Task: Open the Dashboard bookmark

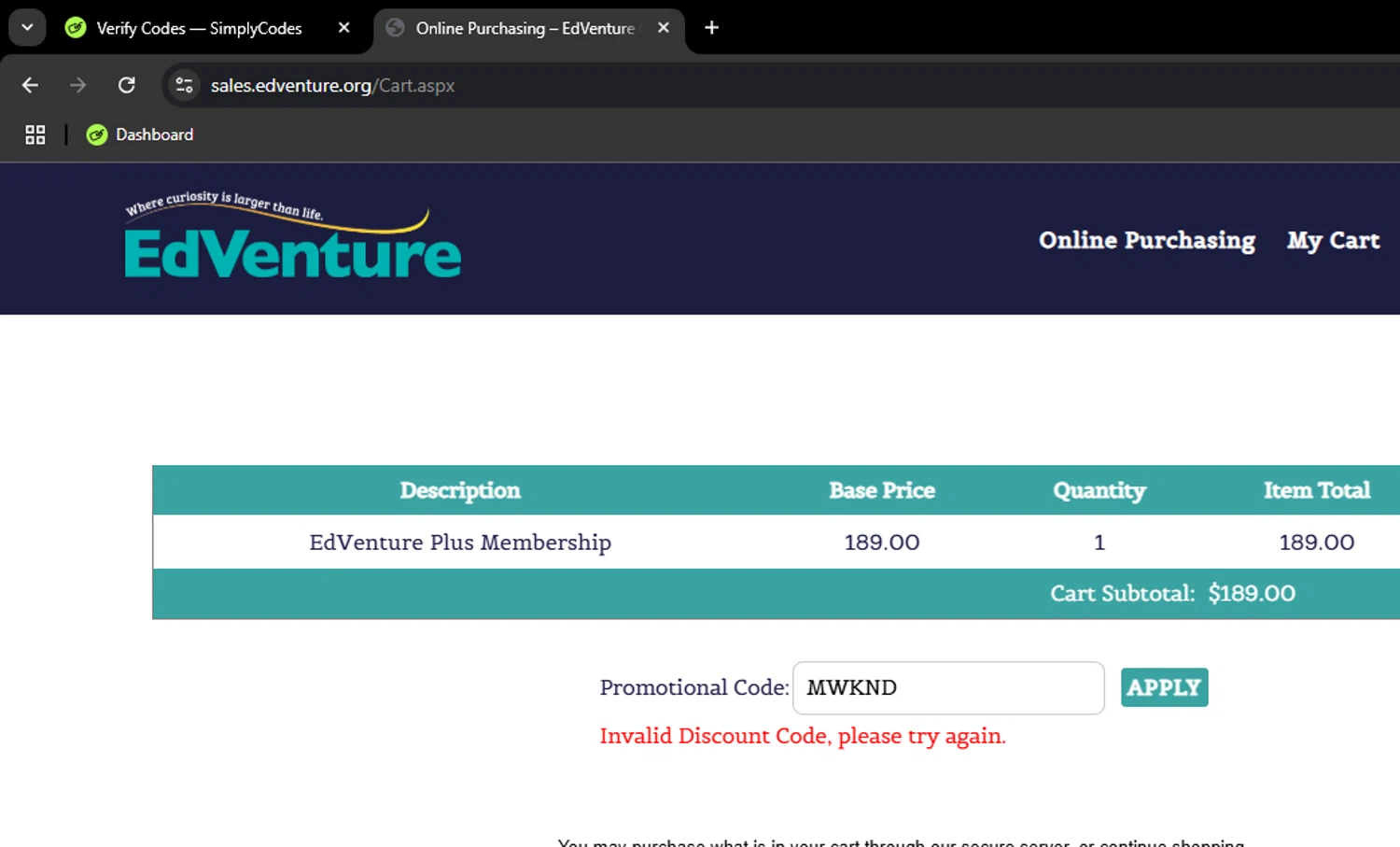Action: (140, 134)
